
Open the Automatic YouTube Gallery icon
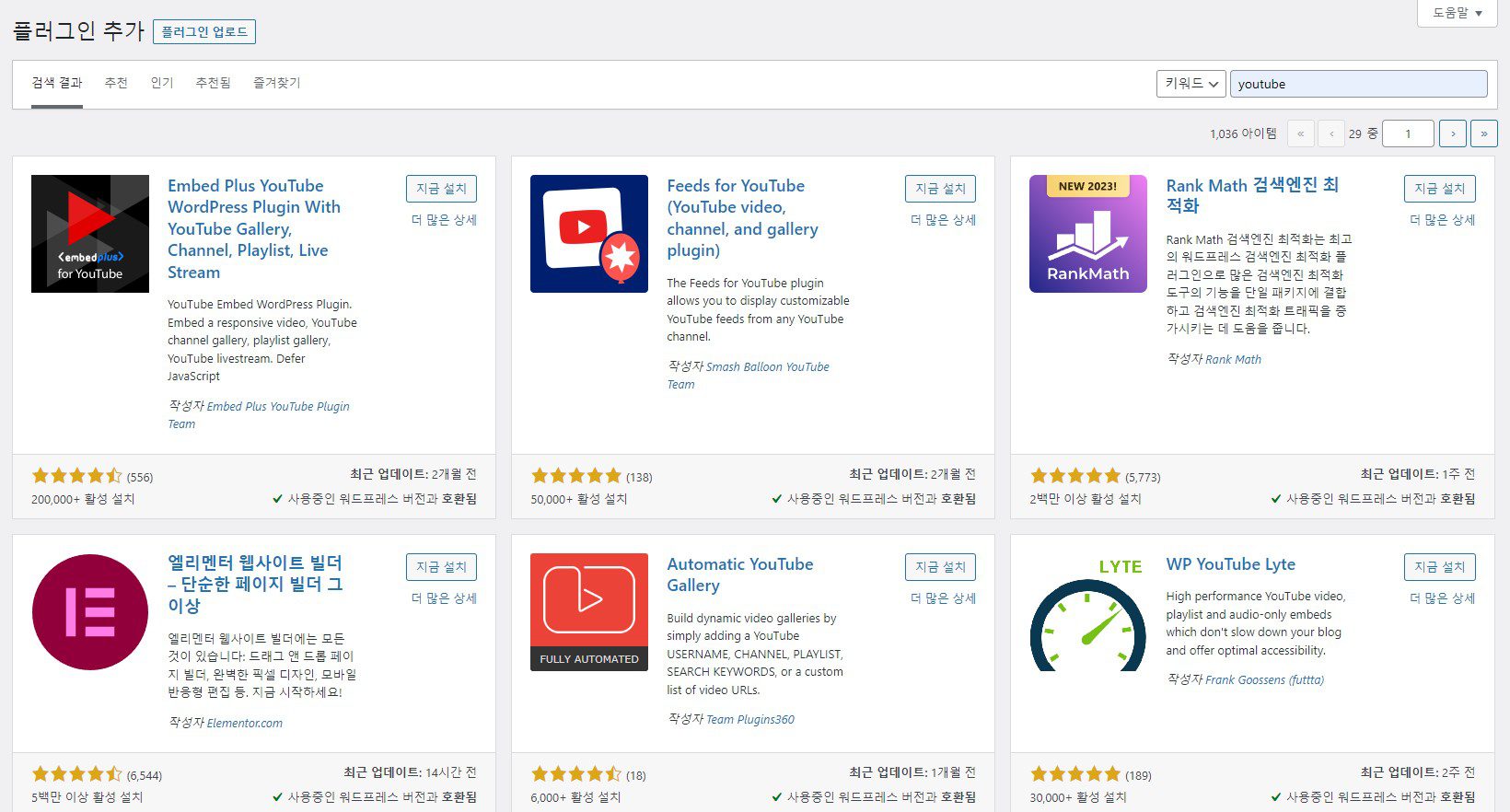coord(589,612)
